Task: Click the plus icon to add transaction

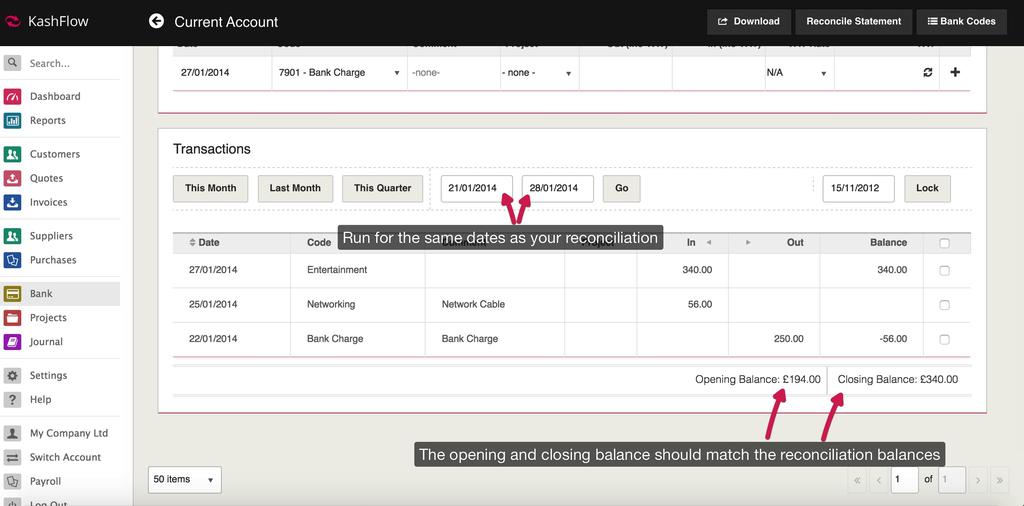Action: coord(954,73)
